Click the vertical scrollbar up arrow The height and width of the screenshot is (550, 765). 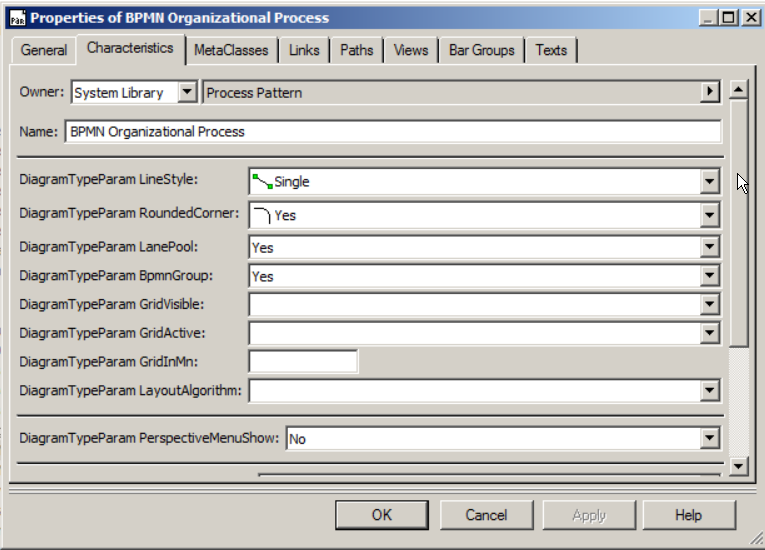(x=739, y=90)
